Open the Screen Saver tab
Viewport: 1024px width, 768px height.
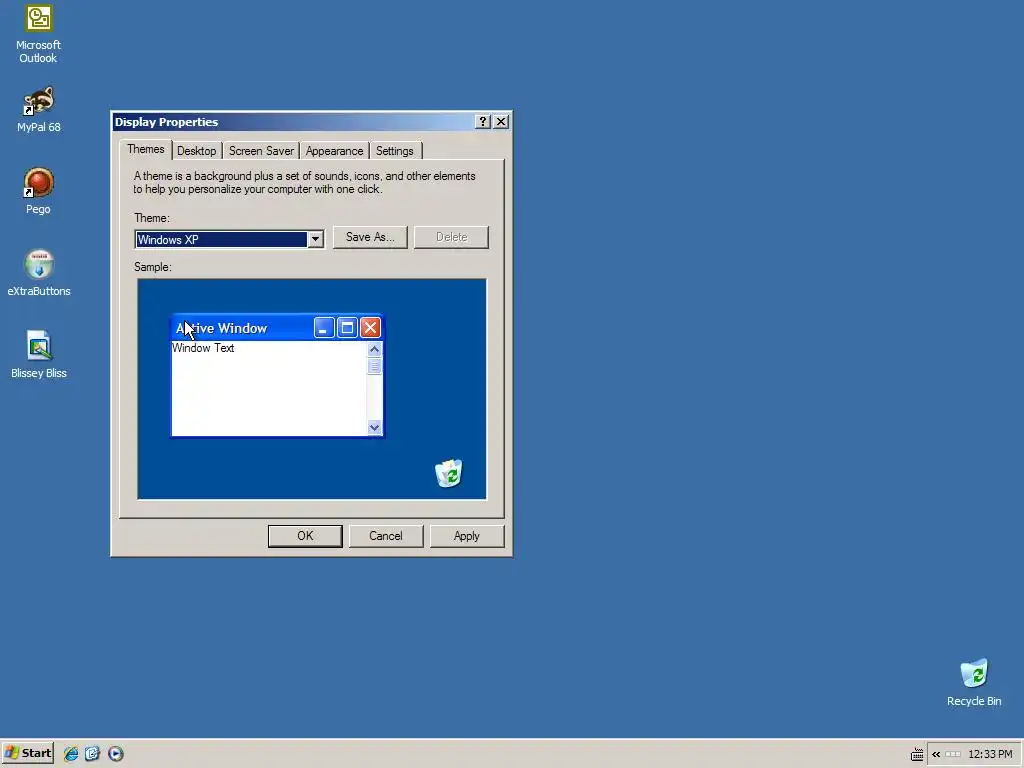[x=261, y=151]
